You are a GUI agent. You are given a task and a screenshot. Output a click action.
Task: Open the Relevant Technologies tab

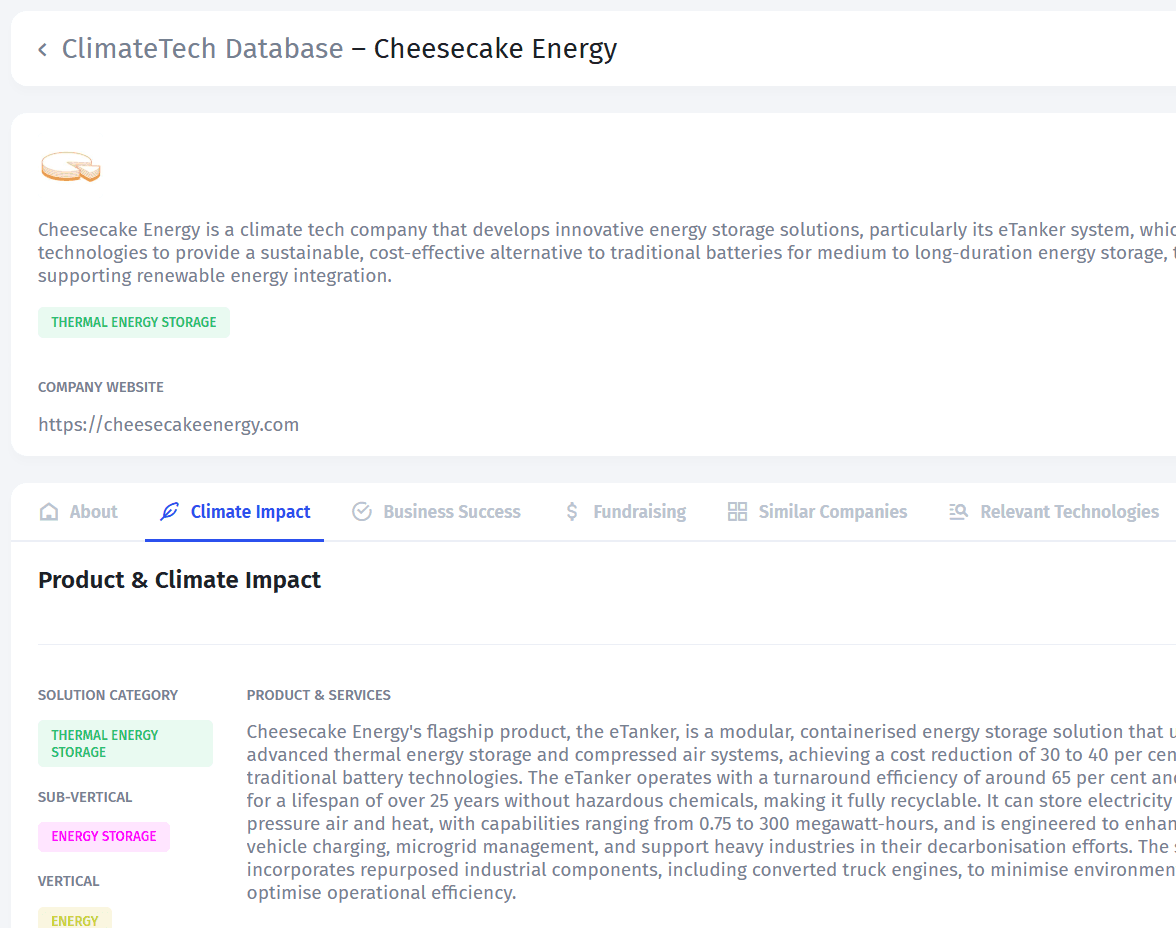pyautogui.click(x=1054, y=512)
